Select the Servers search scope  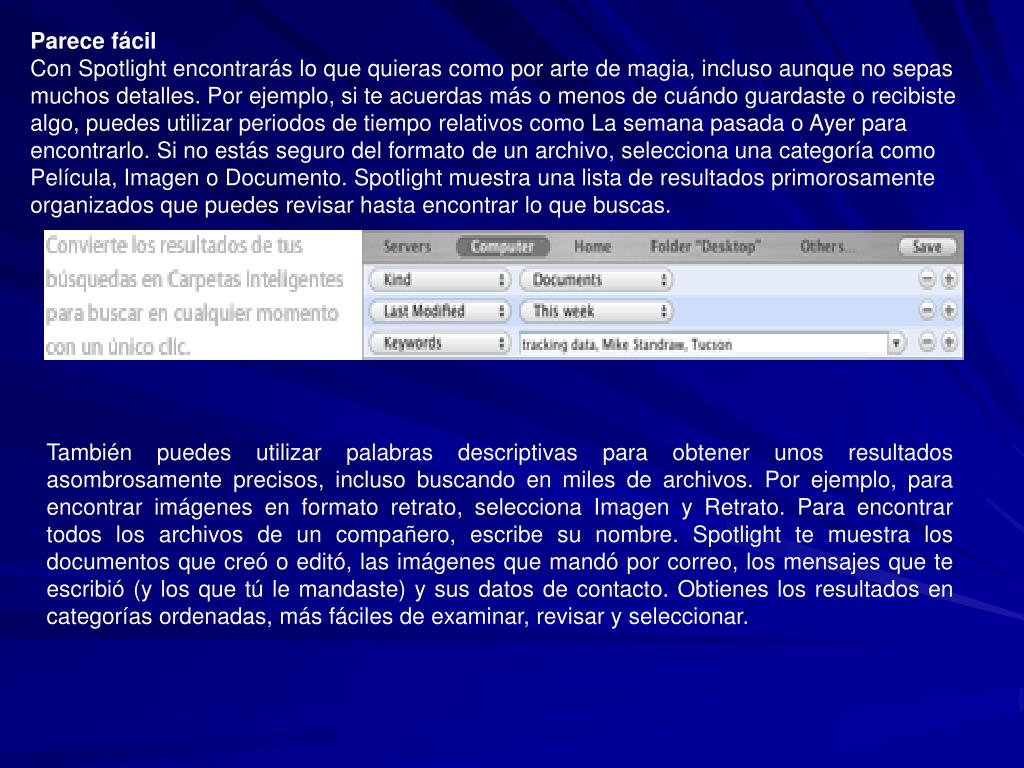click(x=408, y=246)
